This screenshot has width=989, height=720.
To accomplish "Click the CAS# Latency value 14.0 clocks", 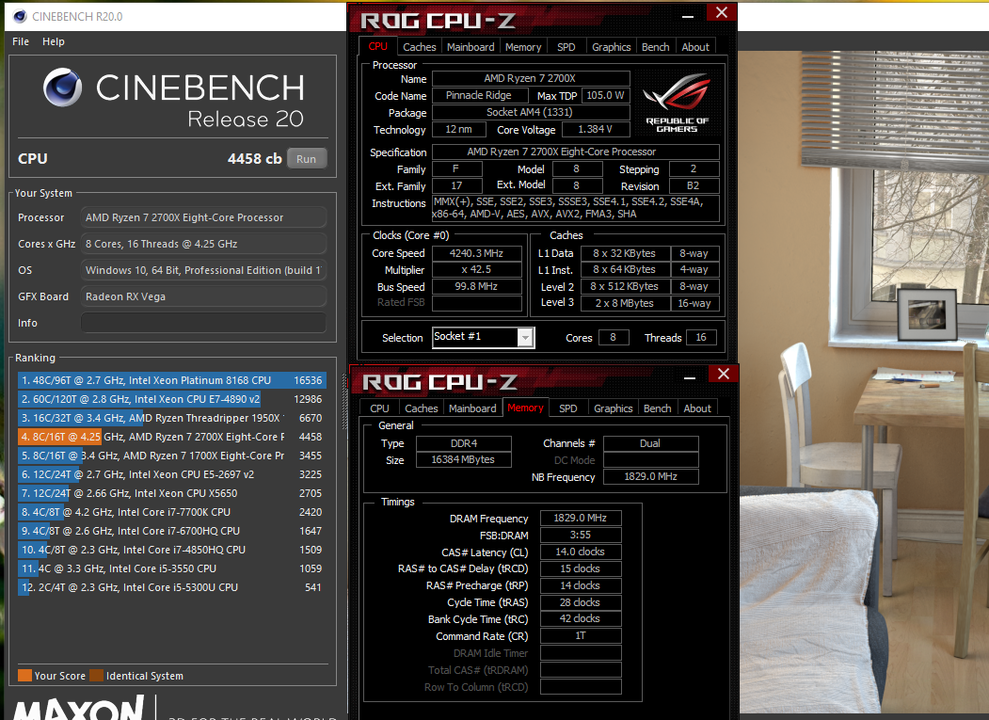I will pyautogui.click(x=580, y=552).
